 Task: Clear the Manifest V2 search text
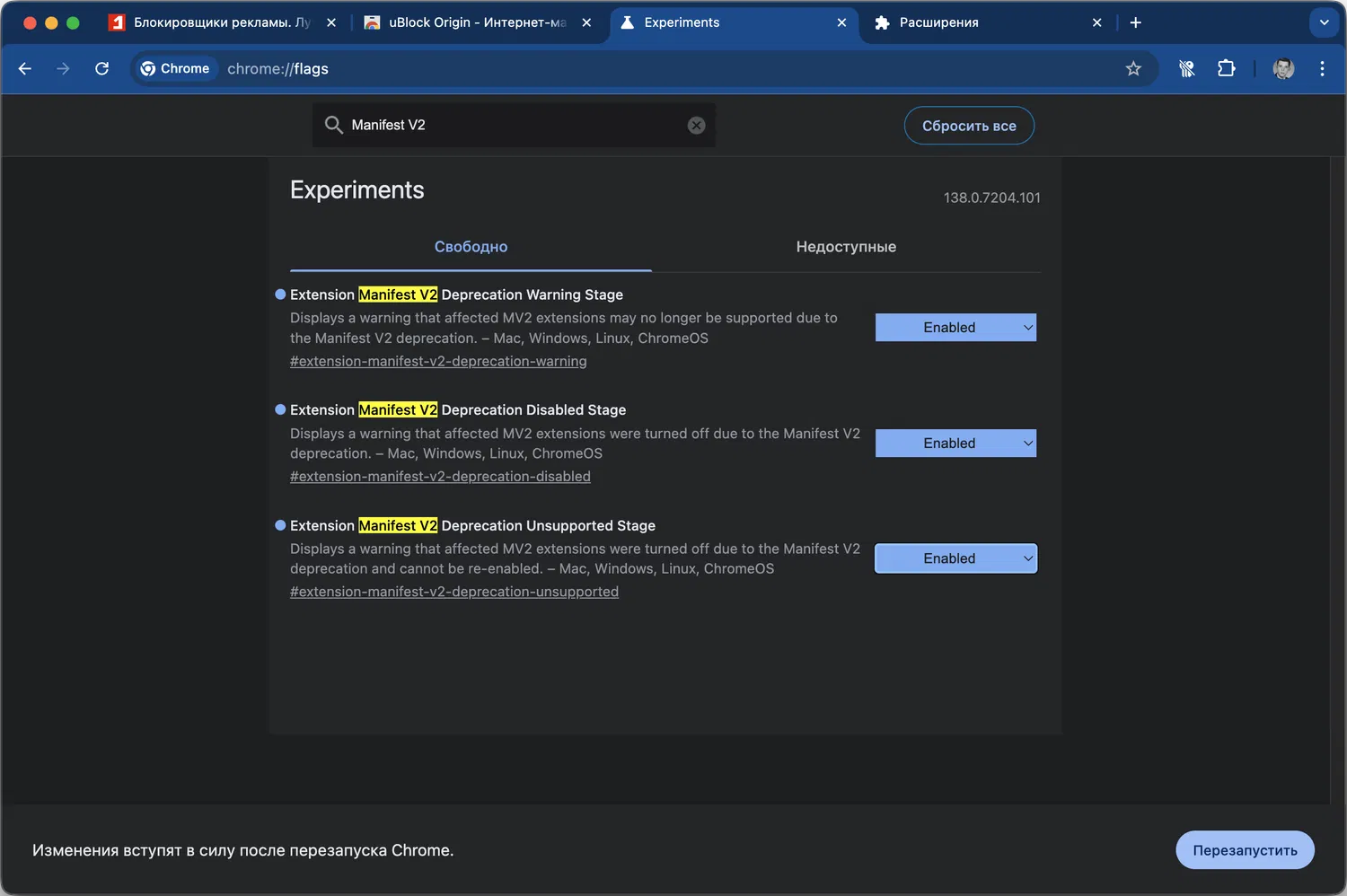[x=696, y=126]
